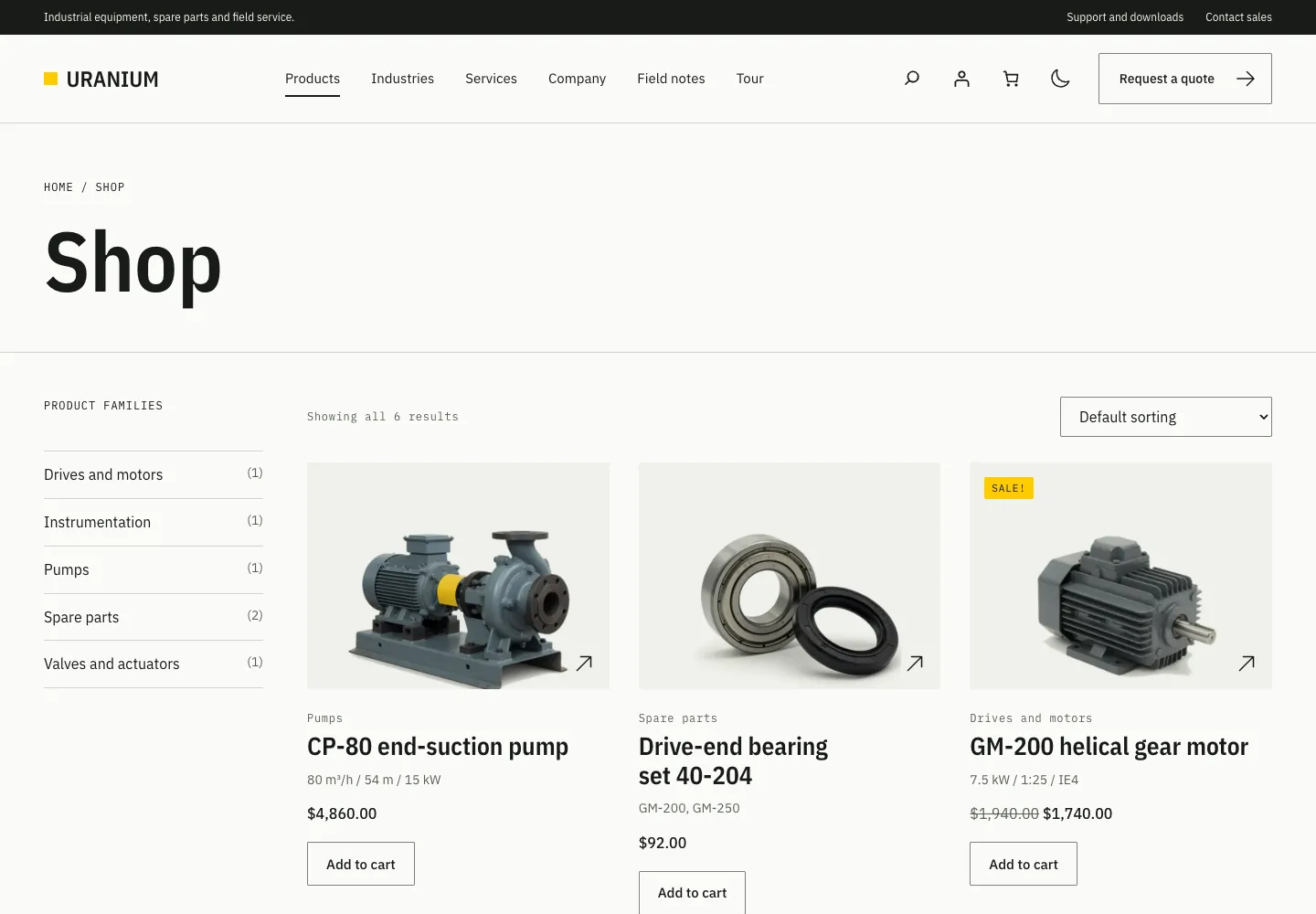The height and width of the screenshot is (914, 1316).
Task: Toggle dark mode with the moon icon
Action: pyautogui.click(x=1060, y=79)
